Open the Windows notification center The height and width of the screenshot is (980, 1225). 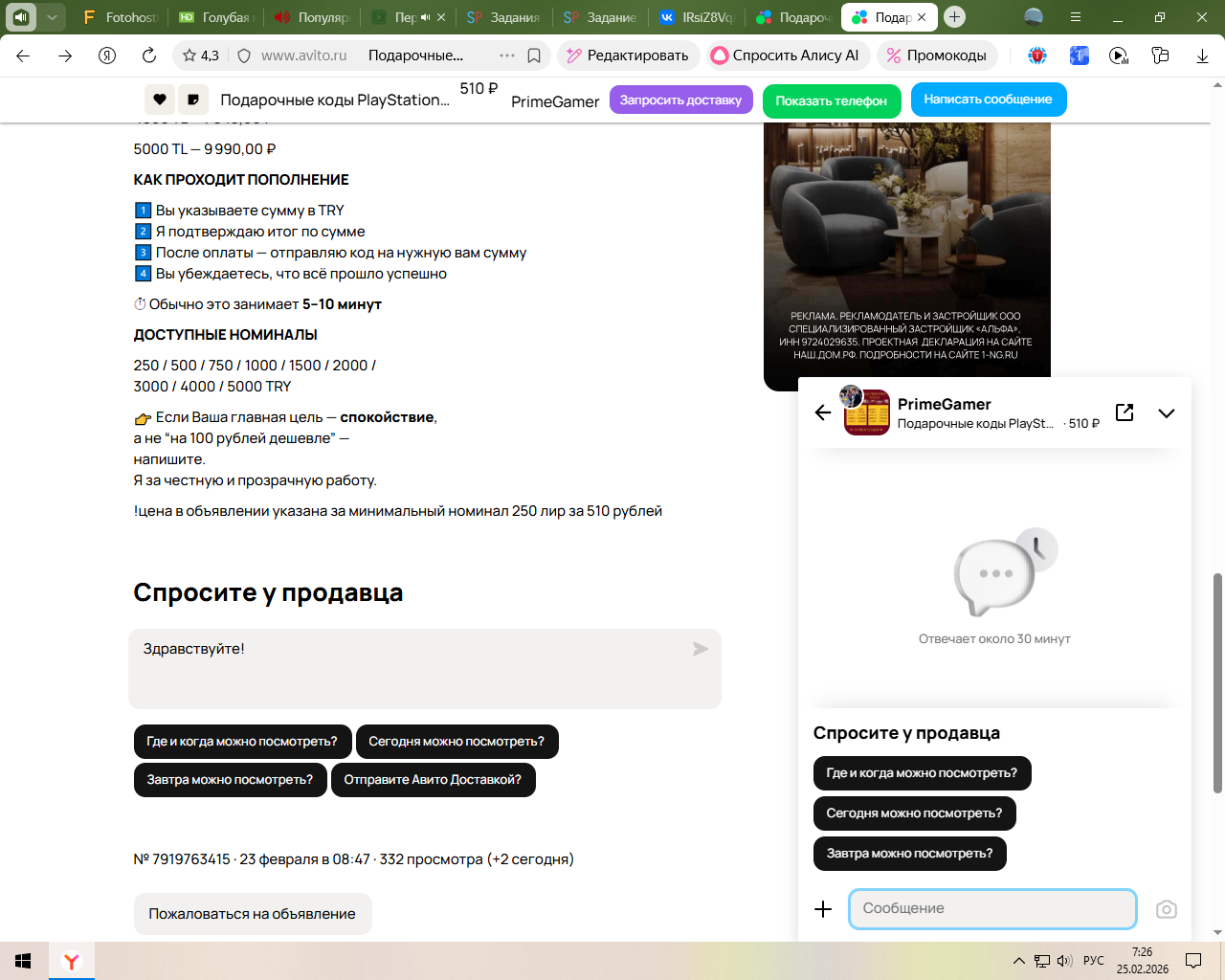click(x=1193, y=961)
